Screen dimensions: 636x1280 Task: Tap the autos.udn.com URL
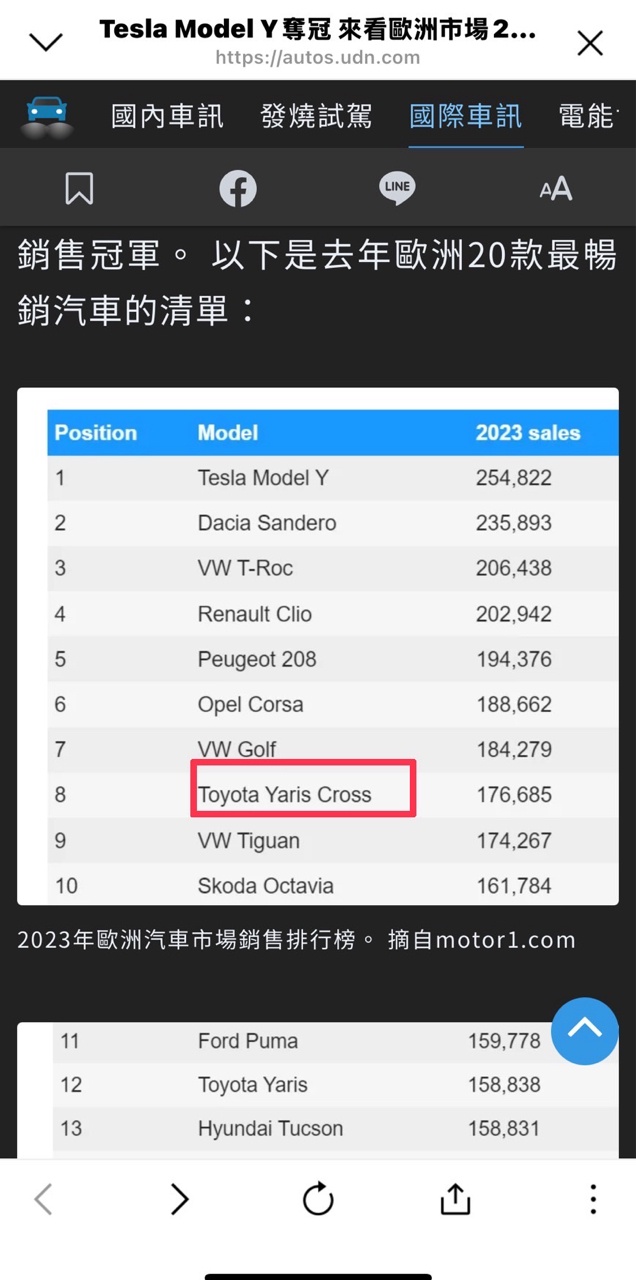coord(318,58)
